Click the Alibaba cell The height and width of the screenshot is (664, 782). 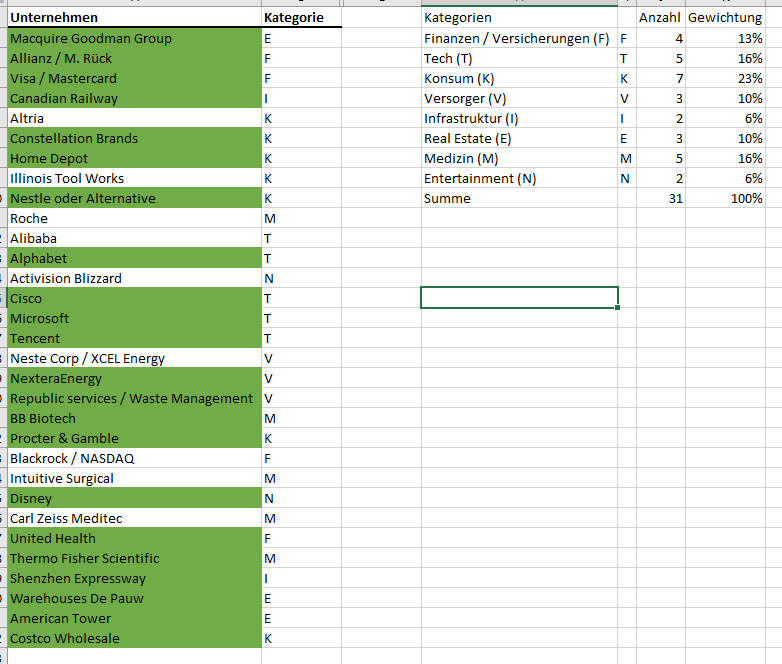pyautogui.click(x=135, y=238)
